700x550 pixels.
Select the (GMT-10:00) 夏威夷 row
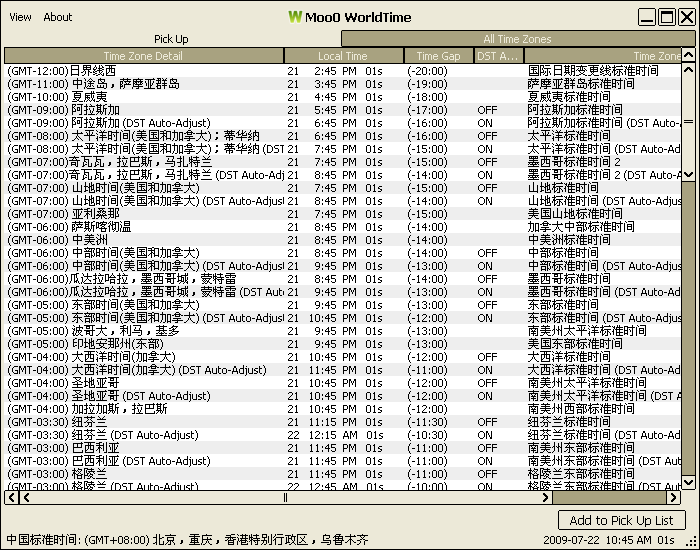(343, 97)
